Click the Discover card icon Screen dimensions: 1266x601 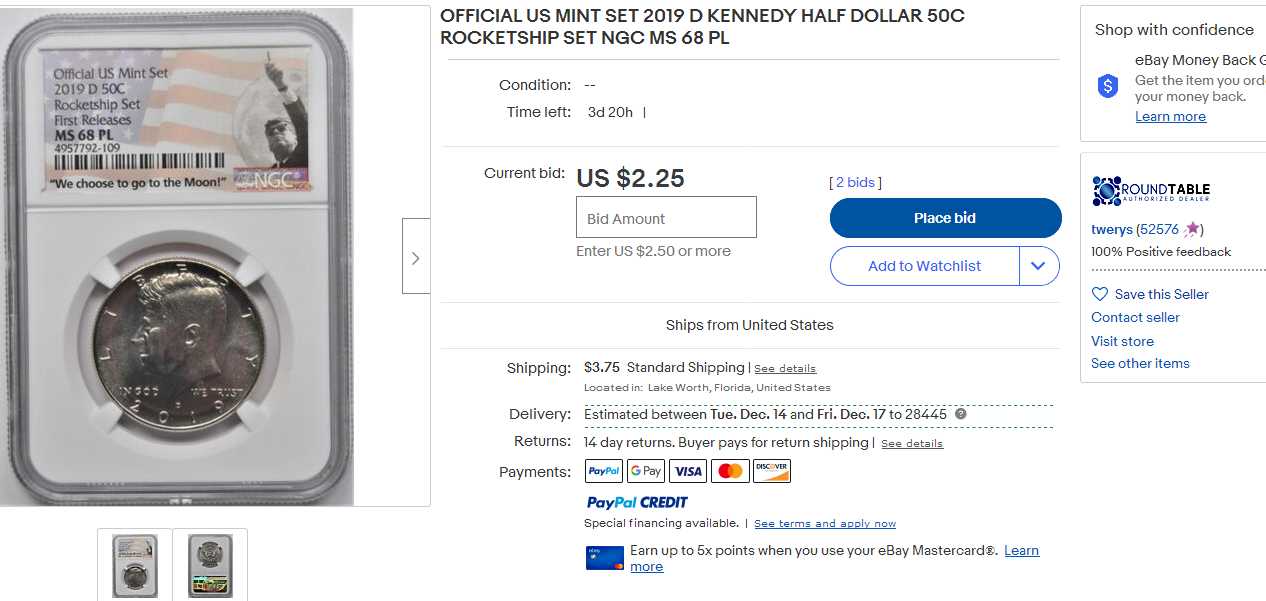point(772,471)
